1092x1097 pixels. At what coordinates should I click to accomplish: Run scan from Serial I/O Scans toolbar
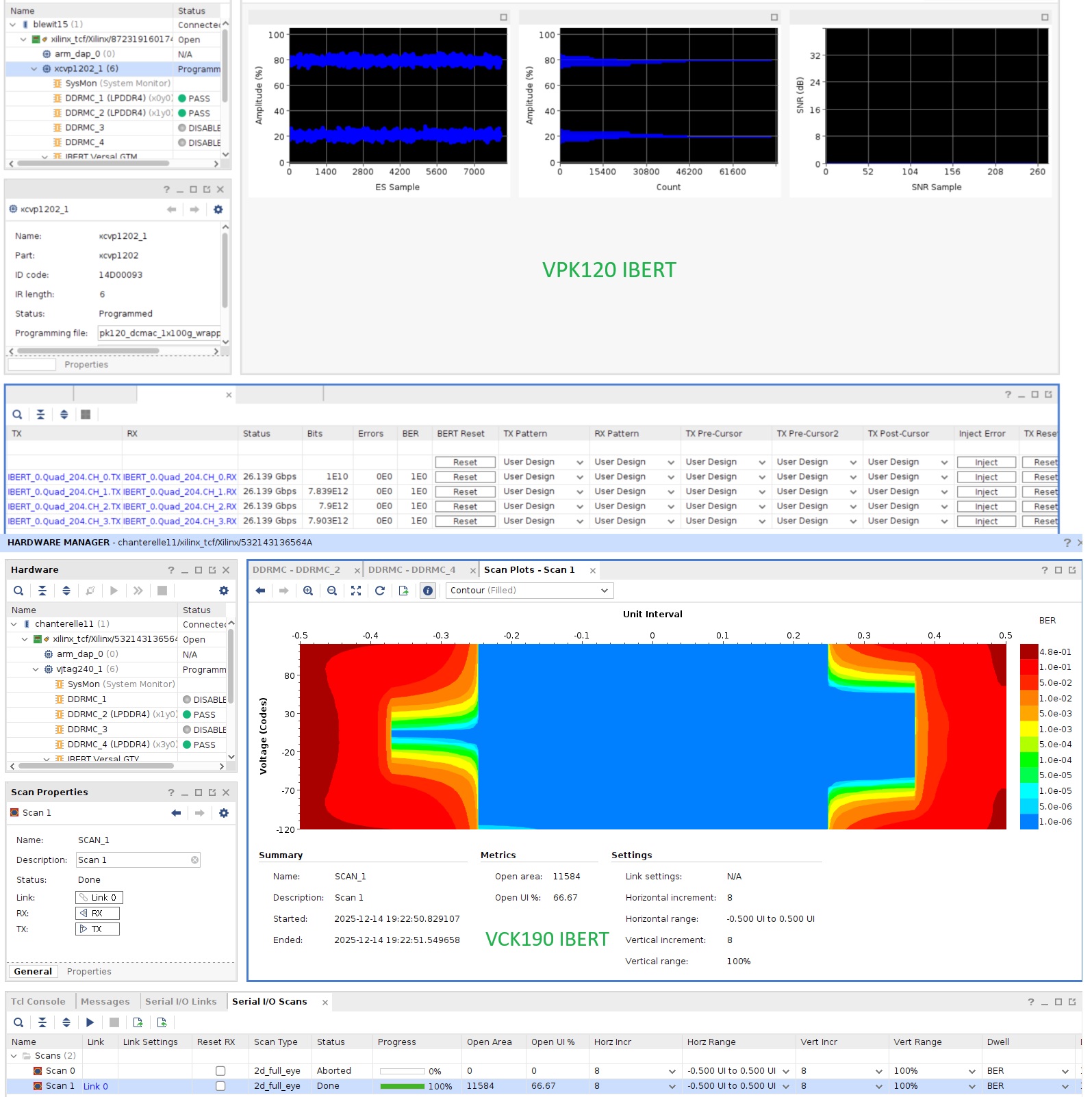coord(90,1022)
